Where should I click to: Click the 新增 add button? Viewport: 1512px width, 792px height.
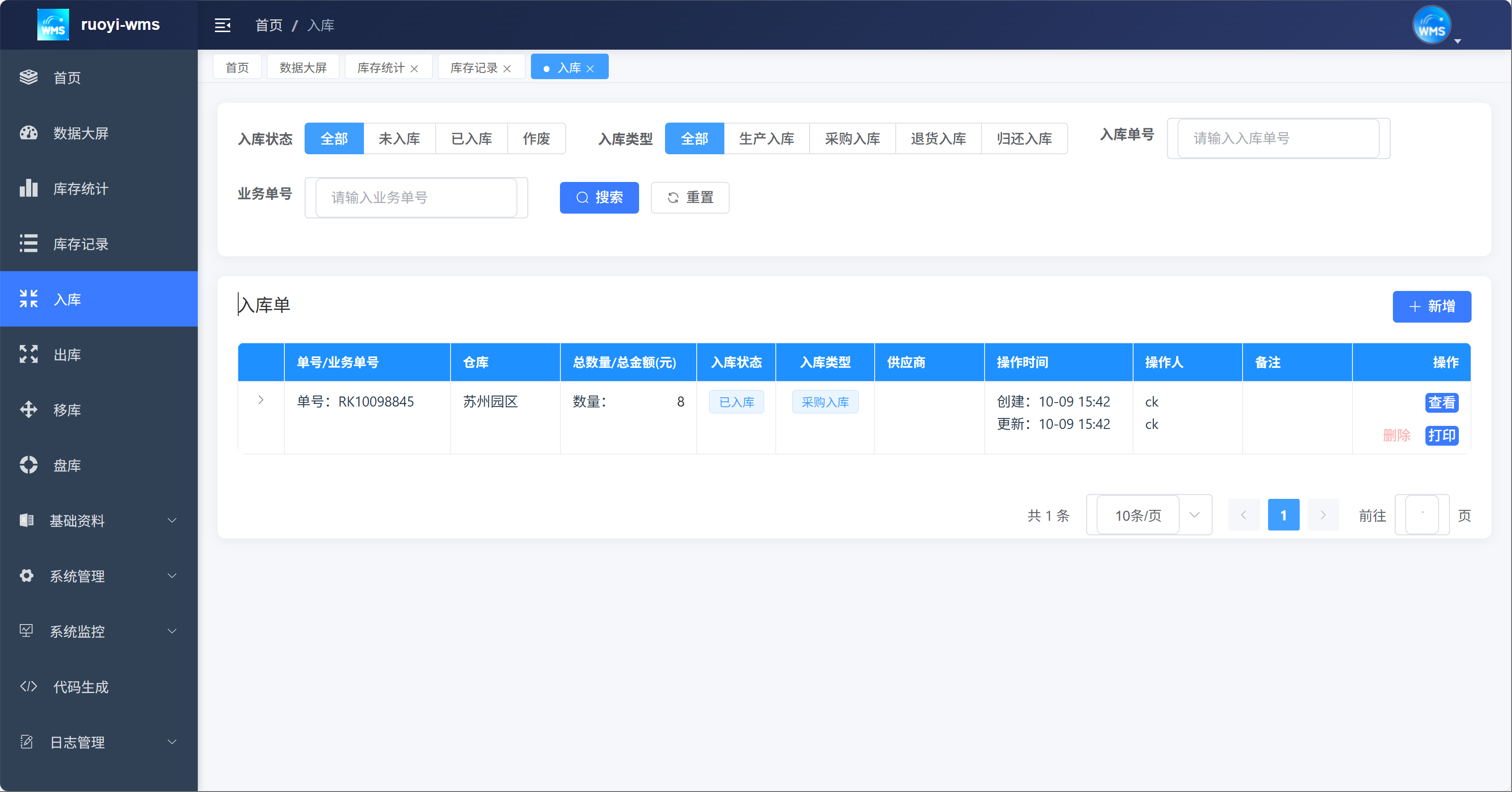[x=1431, y=306]
